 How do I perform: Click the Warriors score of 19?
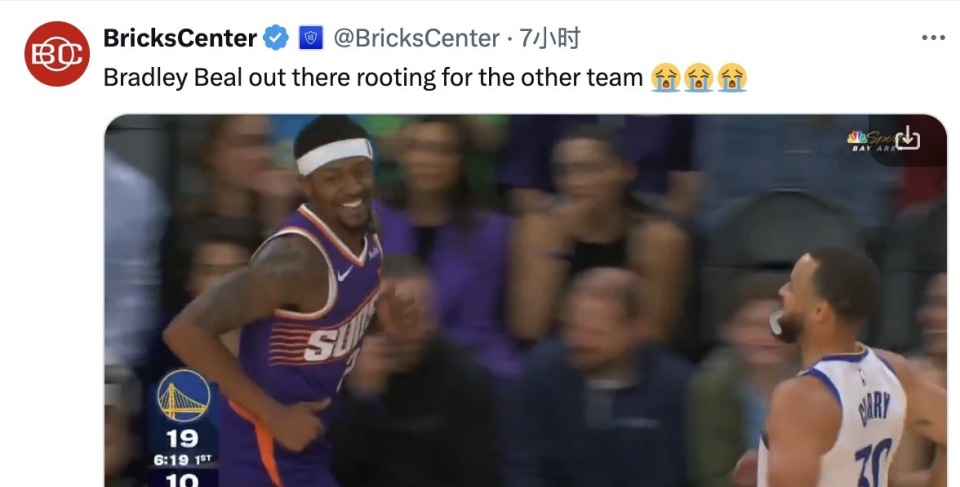[182, 439]
